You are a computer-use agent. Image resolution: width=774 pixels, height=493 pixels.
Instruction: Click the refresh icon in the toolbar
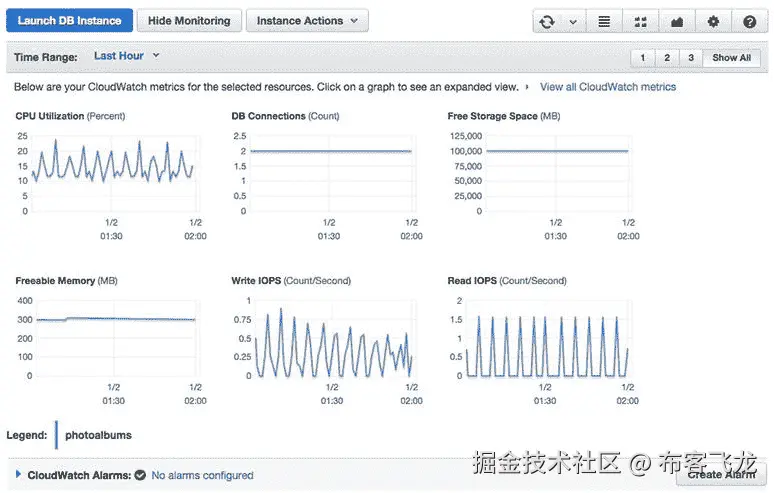point(547,22)
